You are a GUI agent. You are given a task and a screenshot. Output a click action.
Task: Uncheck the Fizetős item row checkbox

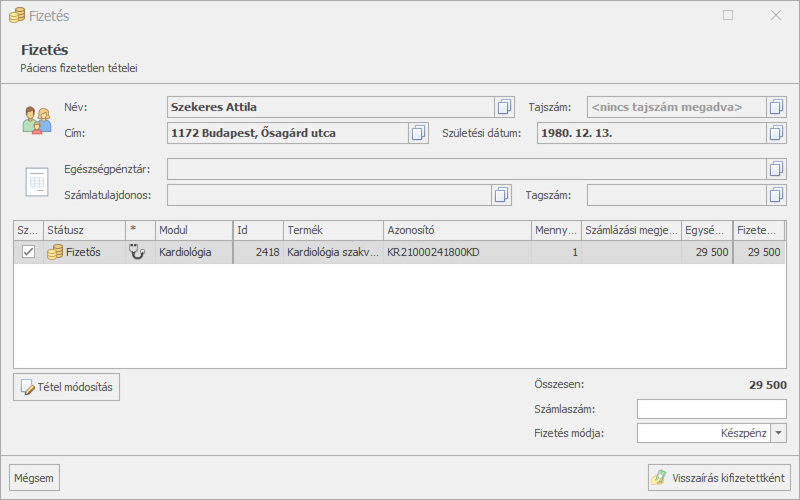coord(28,253)
